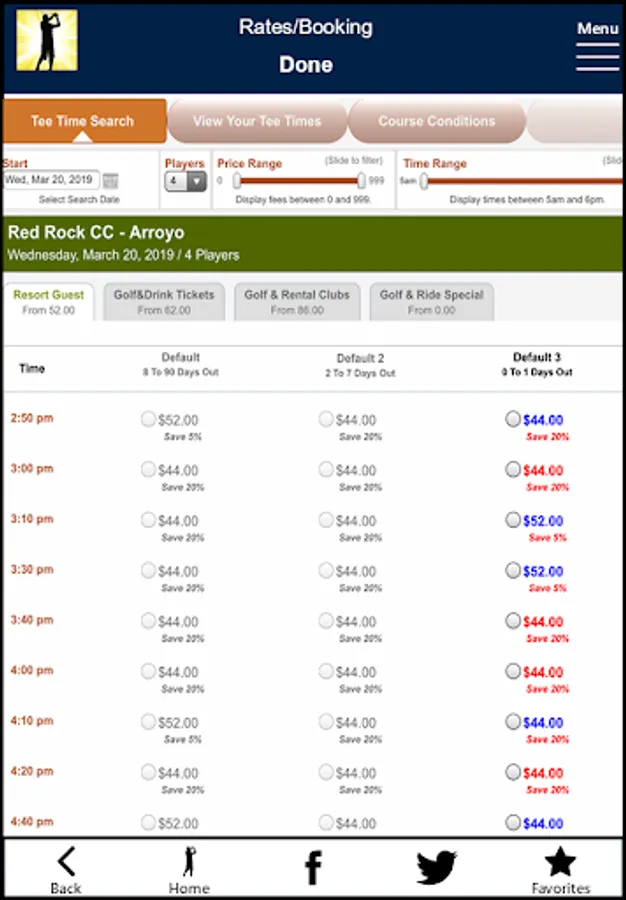The image size is (626, 900).
Task: Select the Golf & Rental Clubs tab
Action: tap(297, 302)
